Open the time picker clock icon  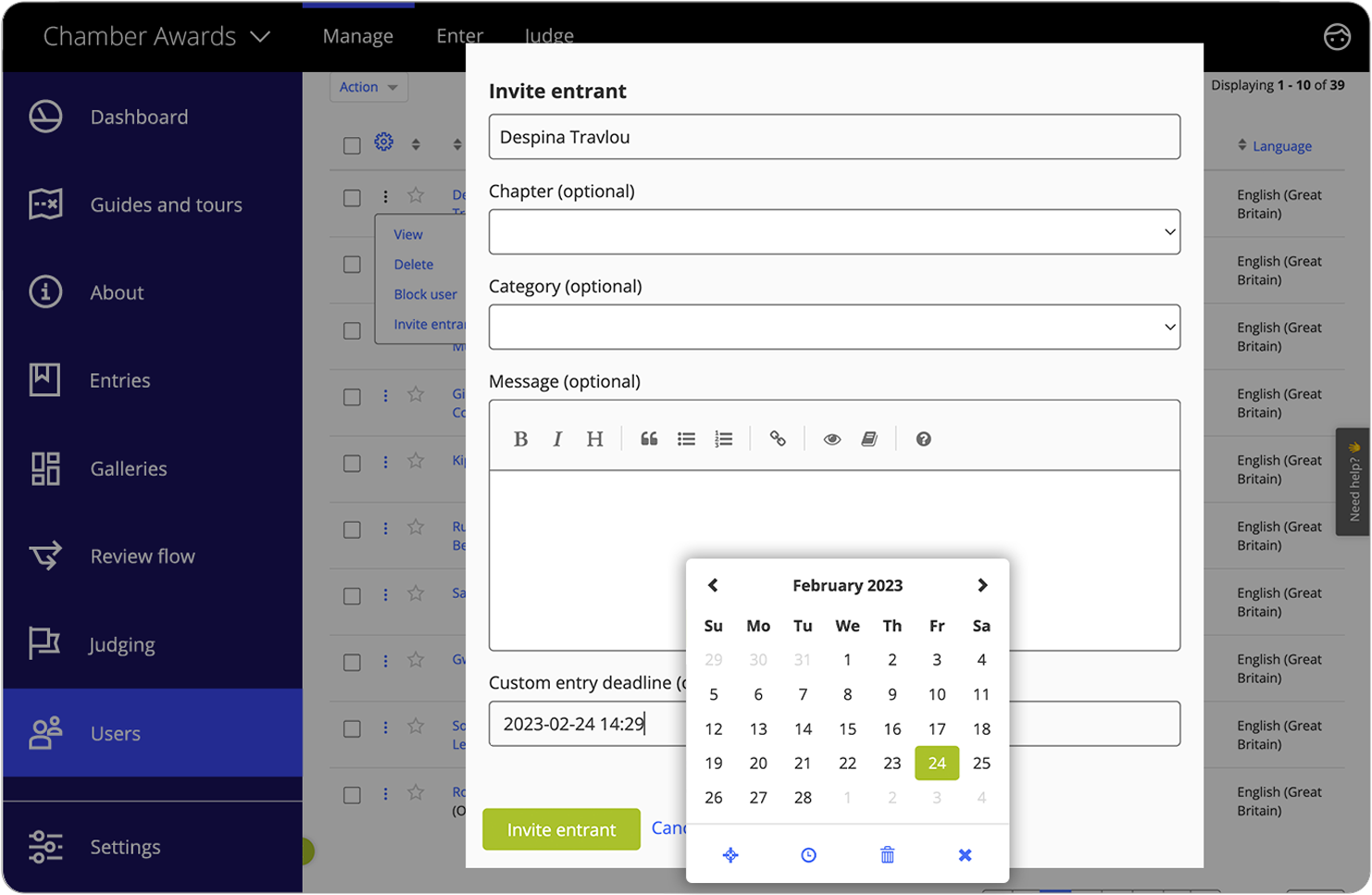coord(807,855)
